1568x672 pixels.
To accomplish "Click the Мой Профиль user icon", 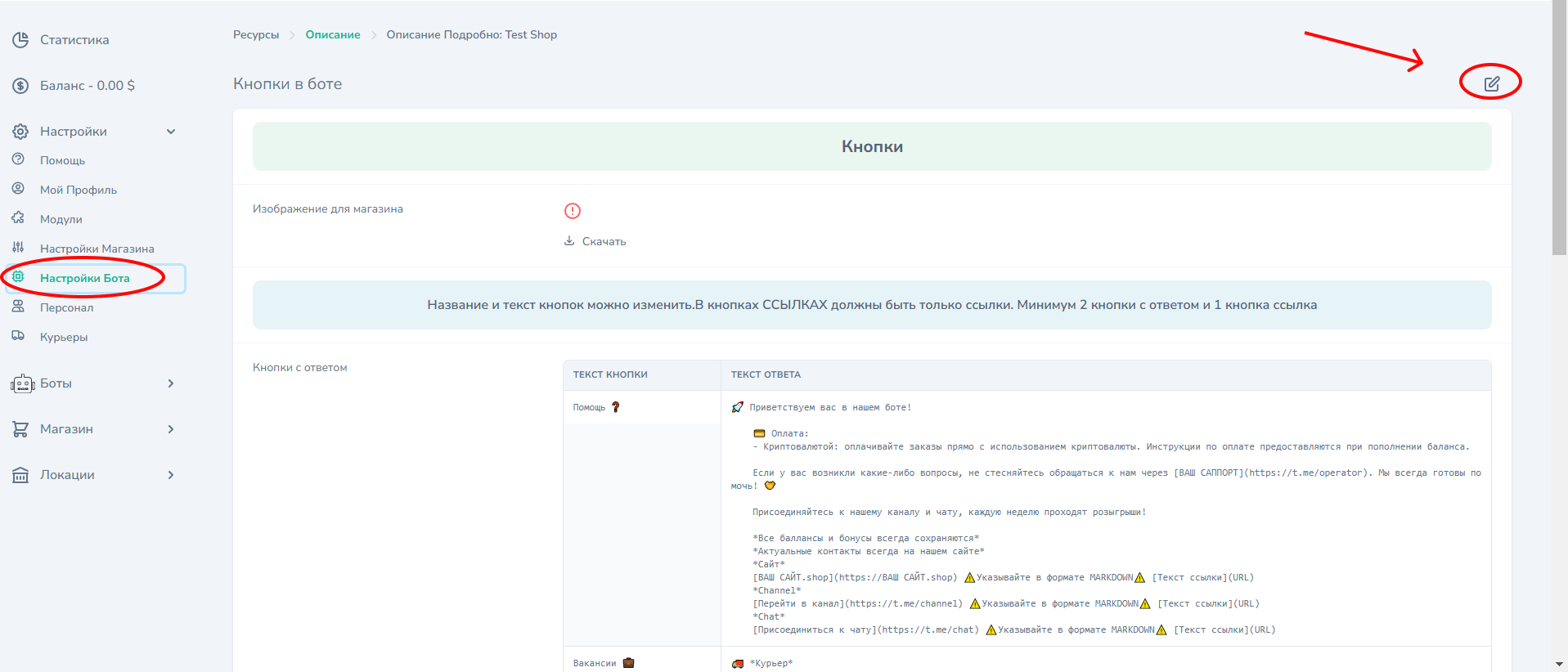I will tap(18, 189).
